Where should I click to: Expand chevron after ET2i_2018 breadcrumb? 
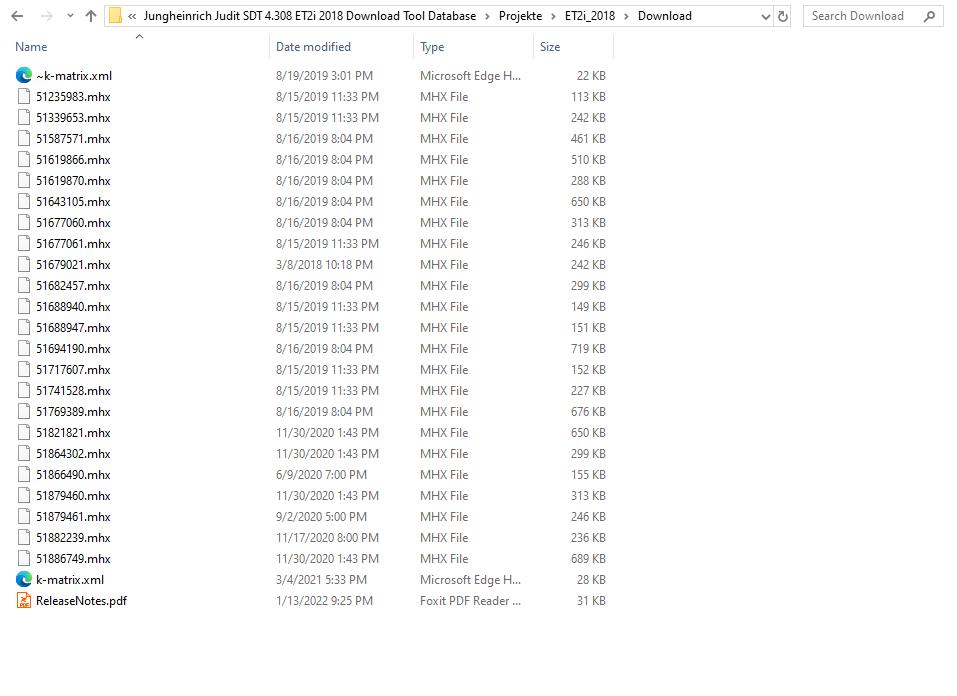pyautogui.click(x=626, y=16)
